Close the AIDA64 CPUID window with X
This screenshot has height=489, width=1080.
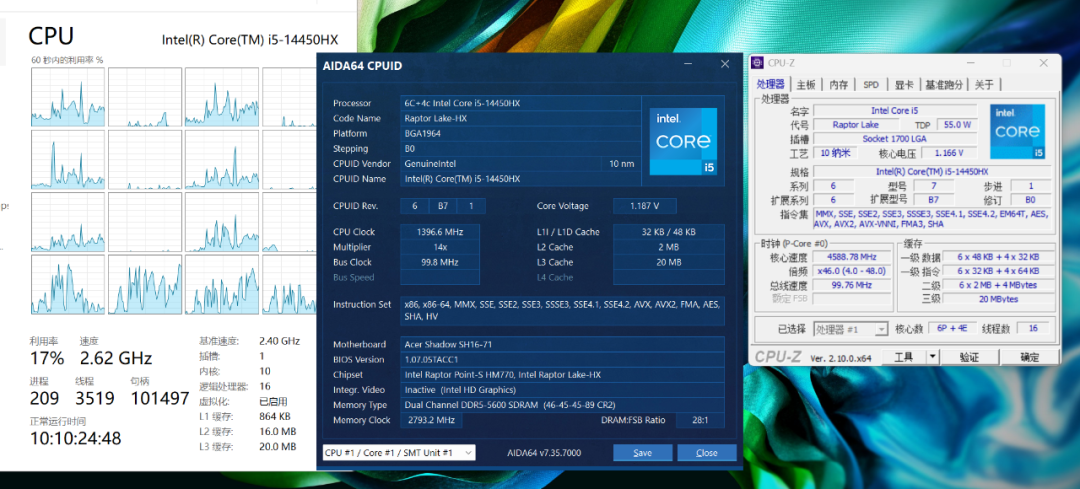click(x=725, y=64)
